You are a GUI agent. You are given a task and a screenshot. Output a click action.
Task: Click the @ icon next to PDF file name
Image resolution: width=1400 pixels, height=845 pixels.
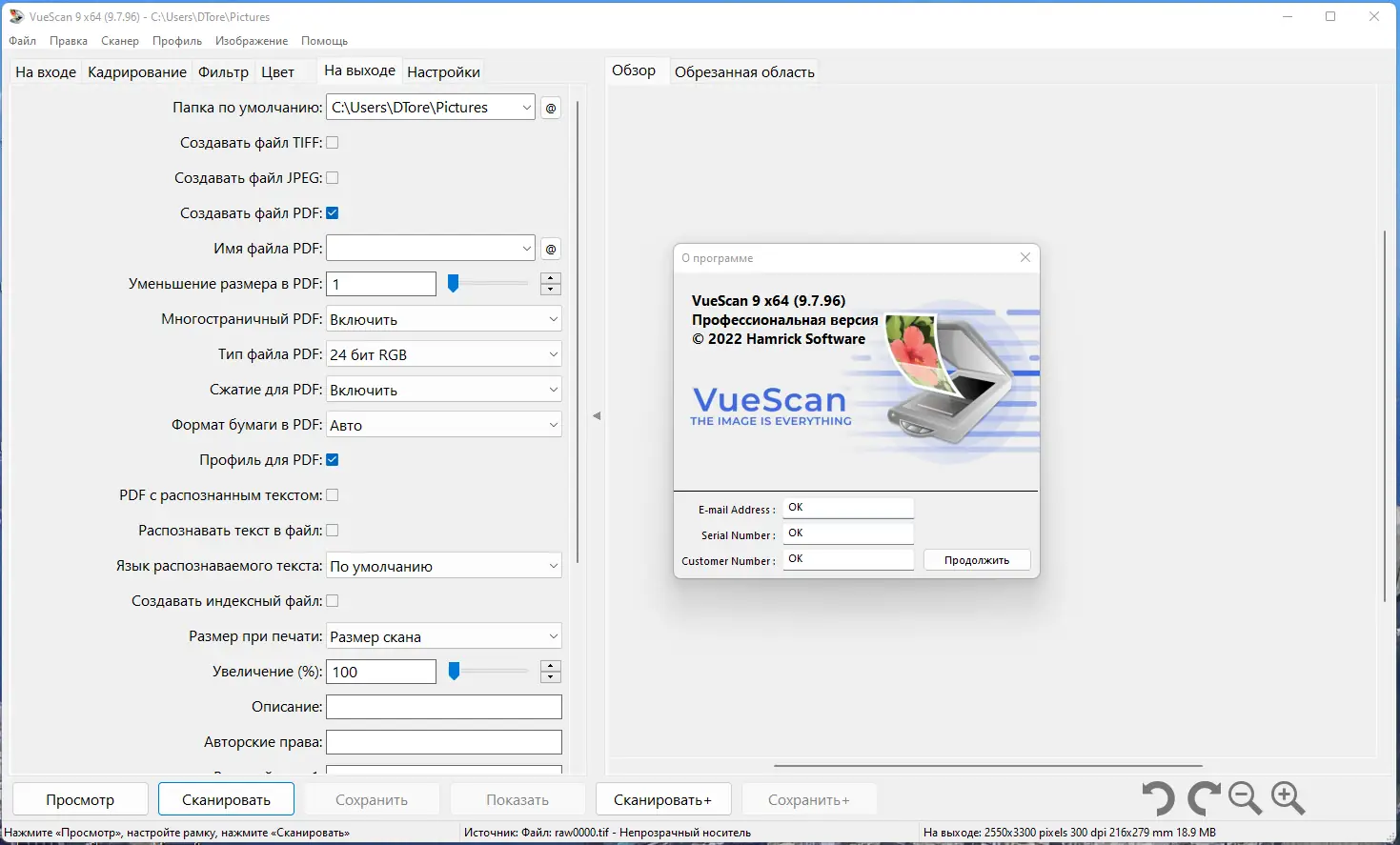point(550,249)
